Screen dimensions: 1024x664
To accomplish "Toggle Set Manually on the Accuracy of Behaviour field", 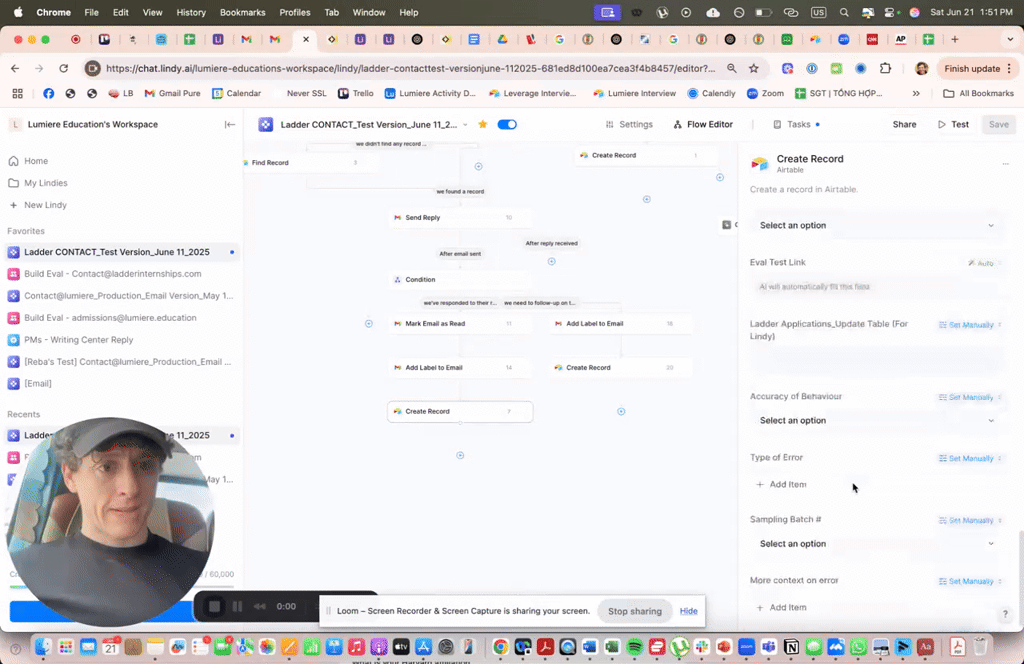I will pos(968,397).
